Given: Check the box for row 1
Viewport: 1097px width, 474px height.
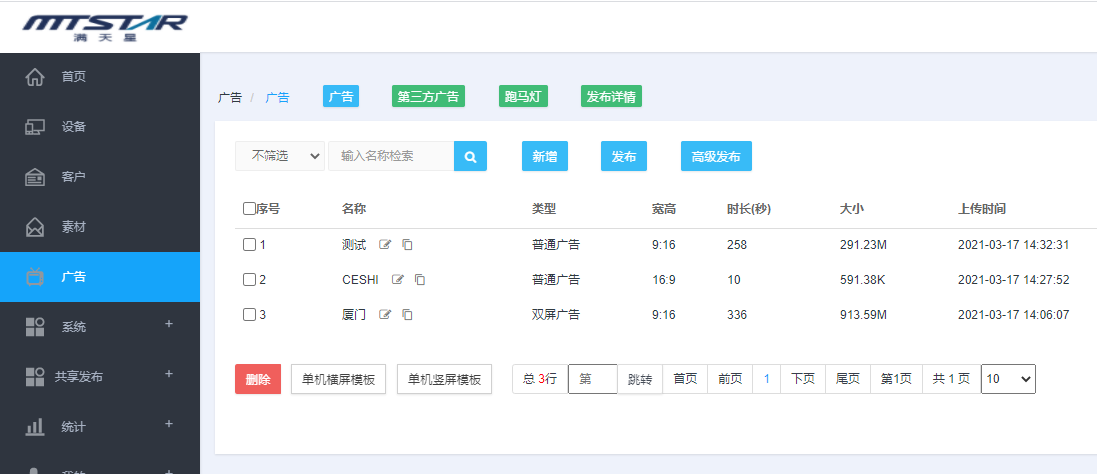Looking at the screenshot, I should (249, 245).
